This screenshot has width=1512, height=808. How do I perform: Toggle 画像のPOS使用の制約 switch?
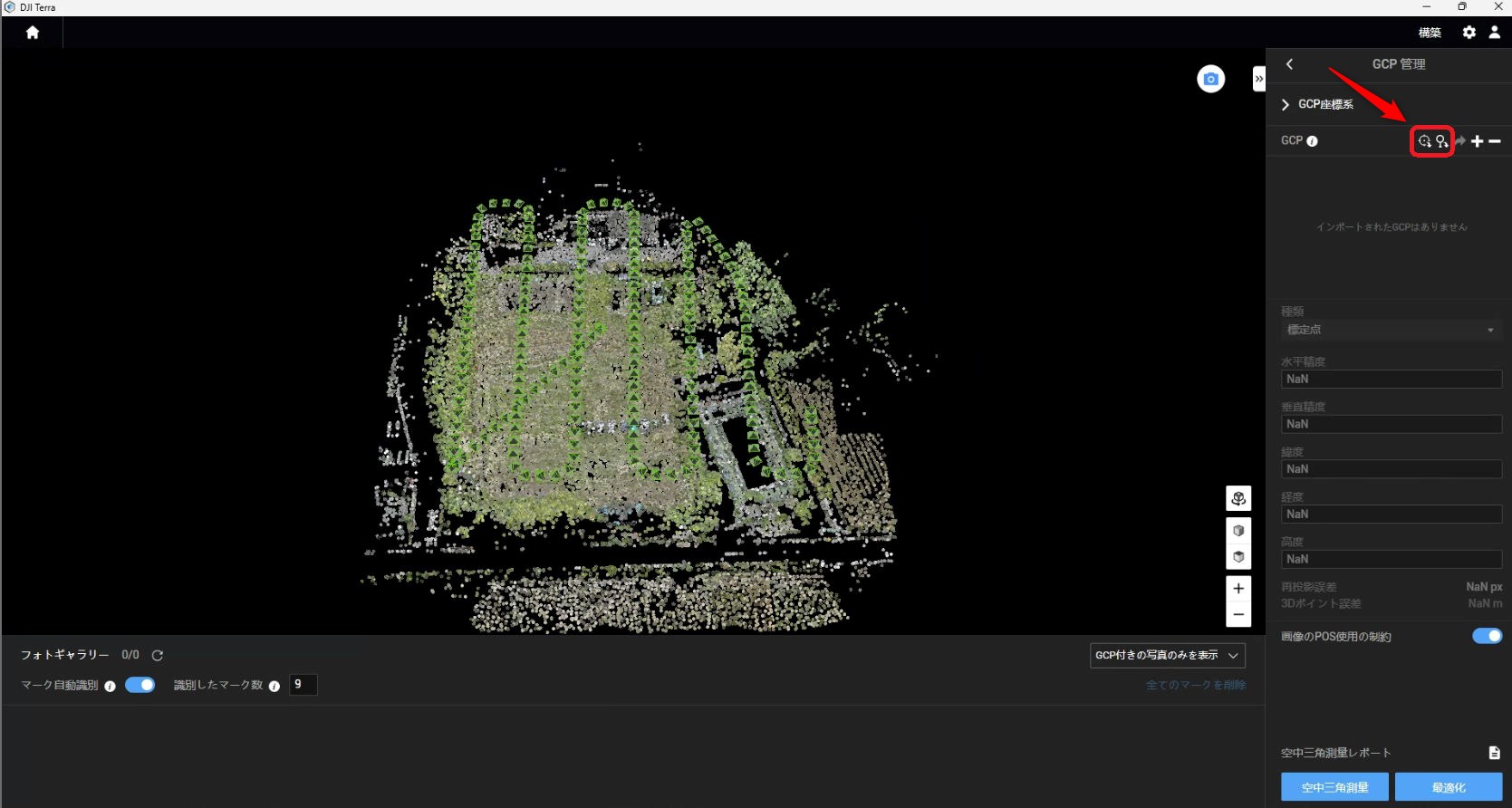(x=1487, y=636)
